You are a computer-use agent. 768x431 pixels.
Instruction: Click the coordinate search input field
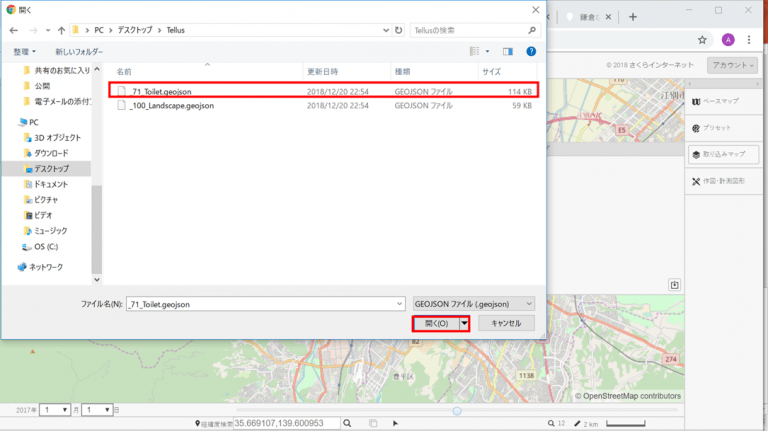[287, 423]
